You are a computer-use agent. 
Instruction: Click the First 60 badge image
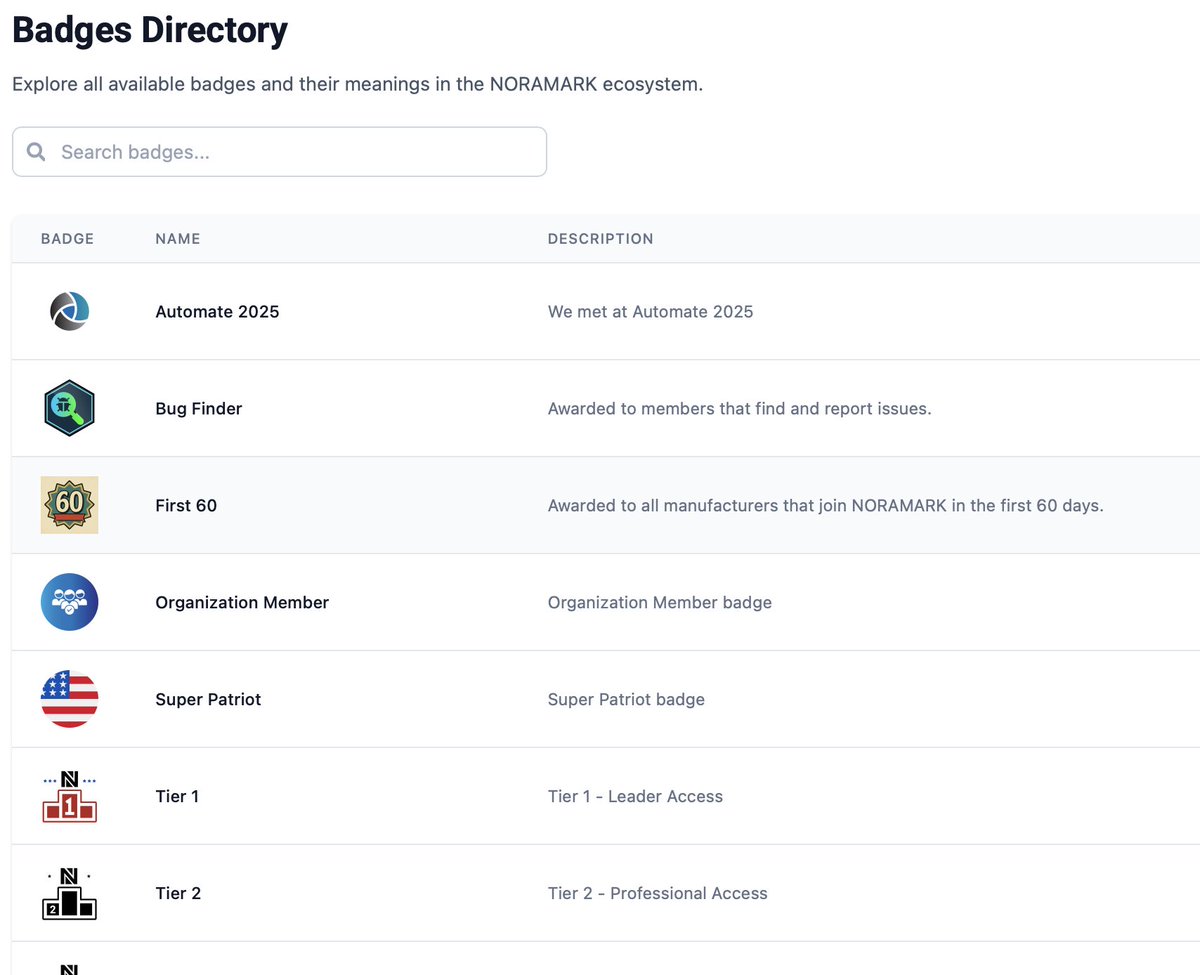[x=69, y=505]
